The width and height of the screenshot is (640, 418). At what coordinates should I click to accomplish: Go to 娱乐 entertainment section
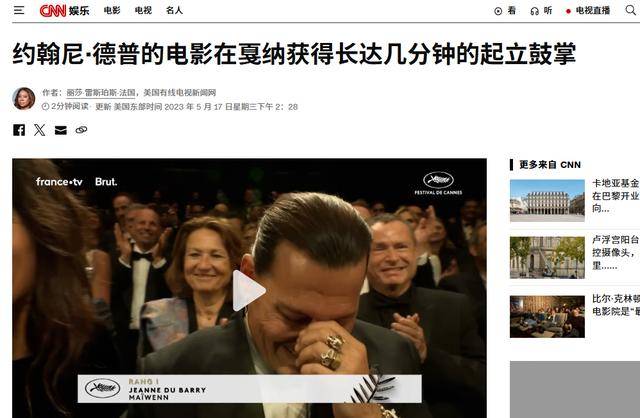click(x=79, y=11)
